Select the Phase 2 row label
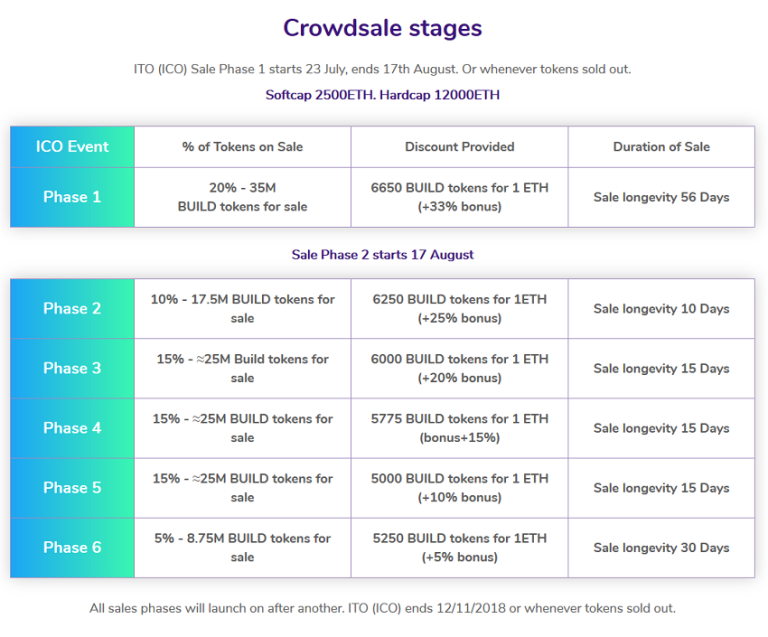 tap(72, 308)
